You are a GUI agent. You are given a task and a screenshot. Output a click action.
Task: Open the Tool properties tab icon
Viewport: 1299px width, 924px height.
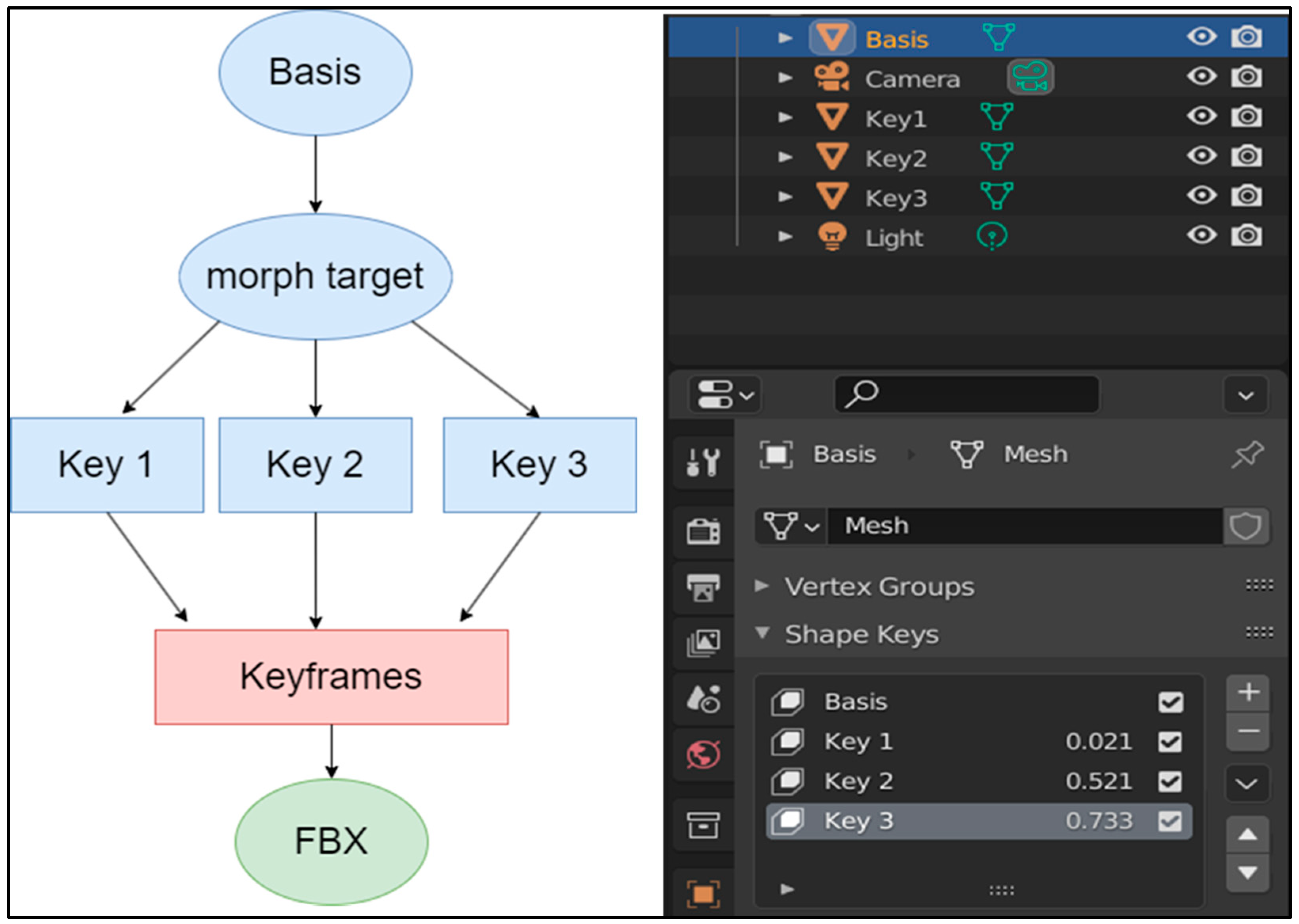703,462
